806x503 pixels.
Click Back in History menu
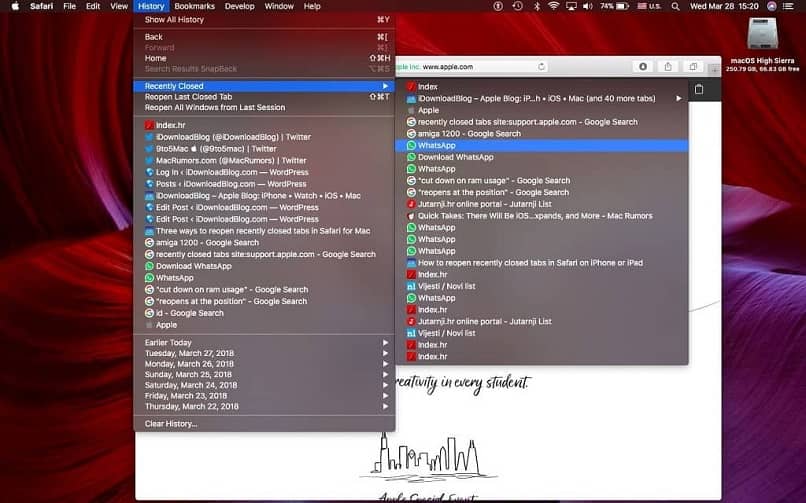click(x=264, y=37)
